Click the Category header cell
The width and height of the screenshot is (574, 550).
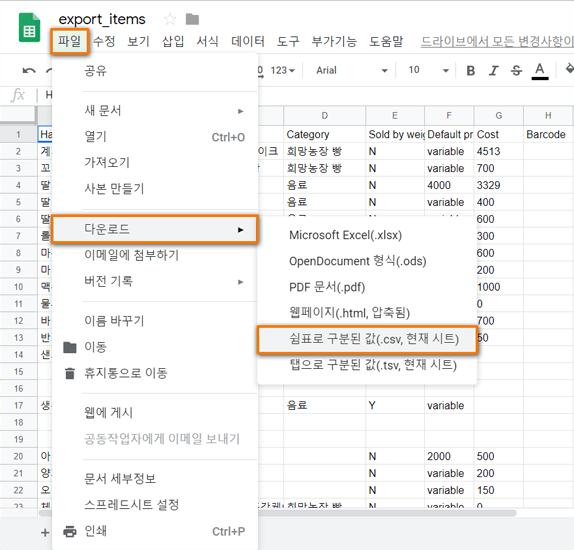pyautogui.click(x=324, y=134)
